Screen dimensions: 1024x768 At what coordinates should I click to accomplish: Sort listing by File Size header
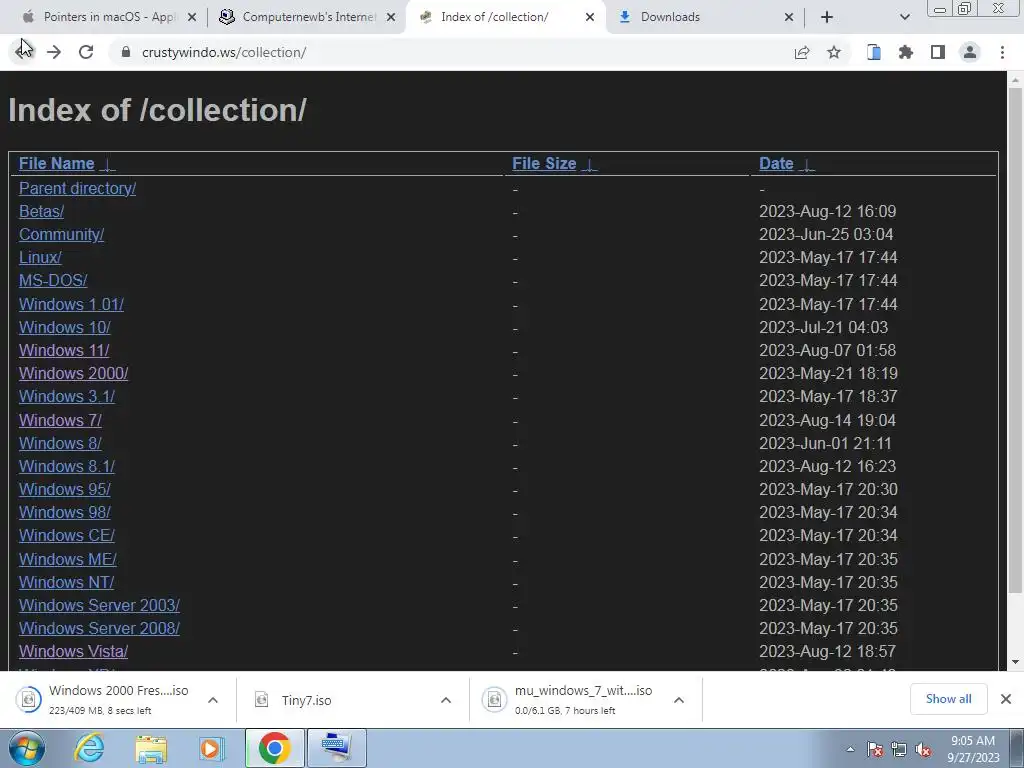544,163
